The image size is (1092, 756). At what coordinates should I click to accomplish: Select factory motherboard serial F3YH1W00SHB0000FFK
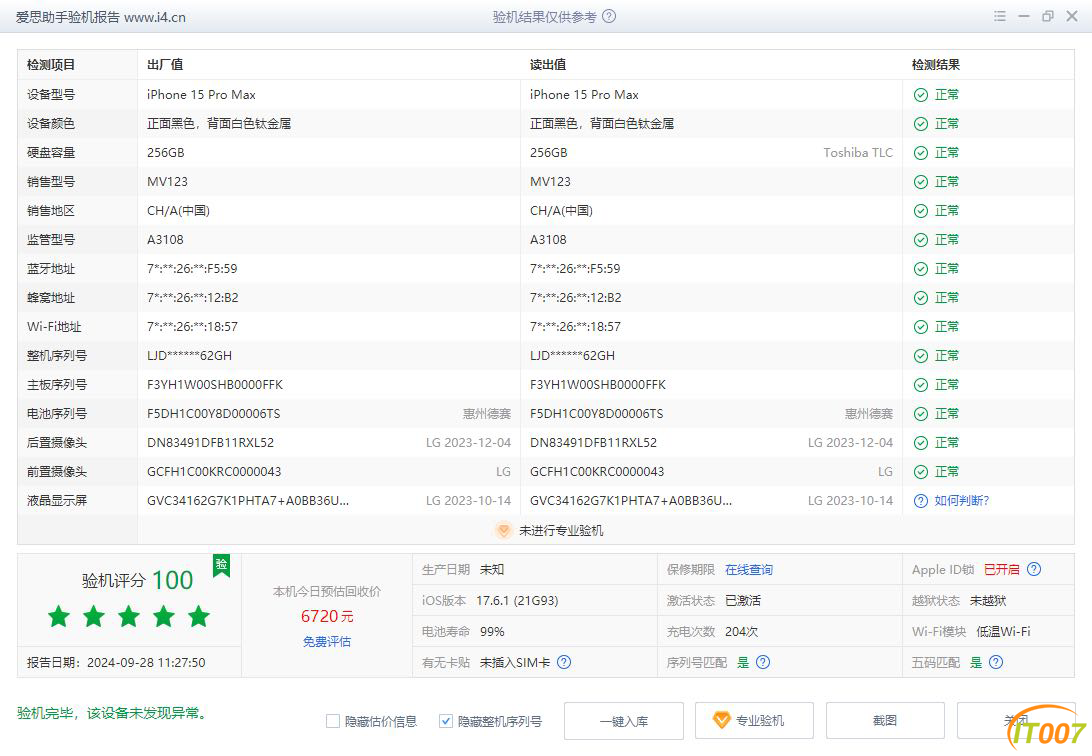click(215, 385)
